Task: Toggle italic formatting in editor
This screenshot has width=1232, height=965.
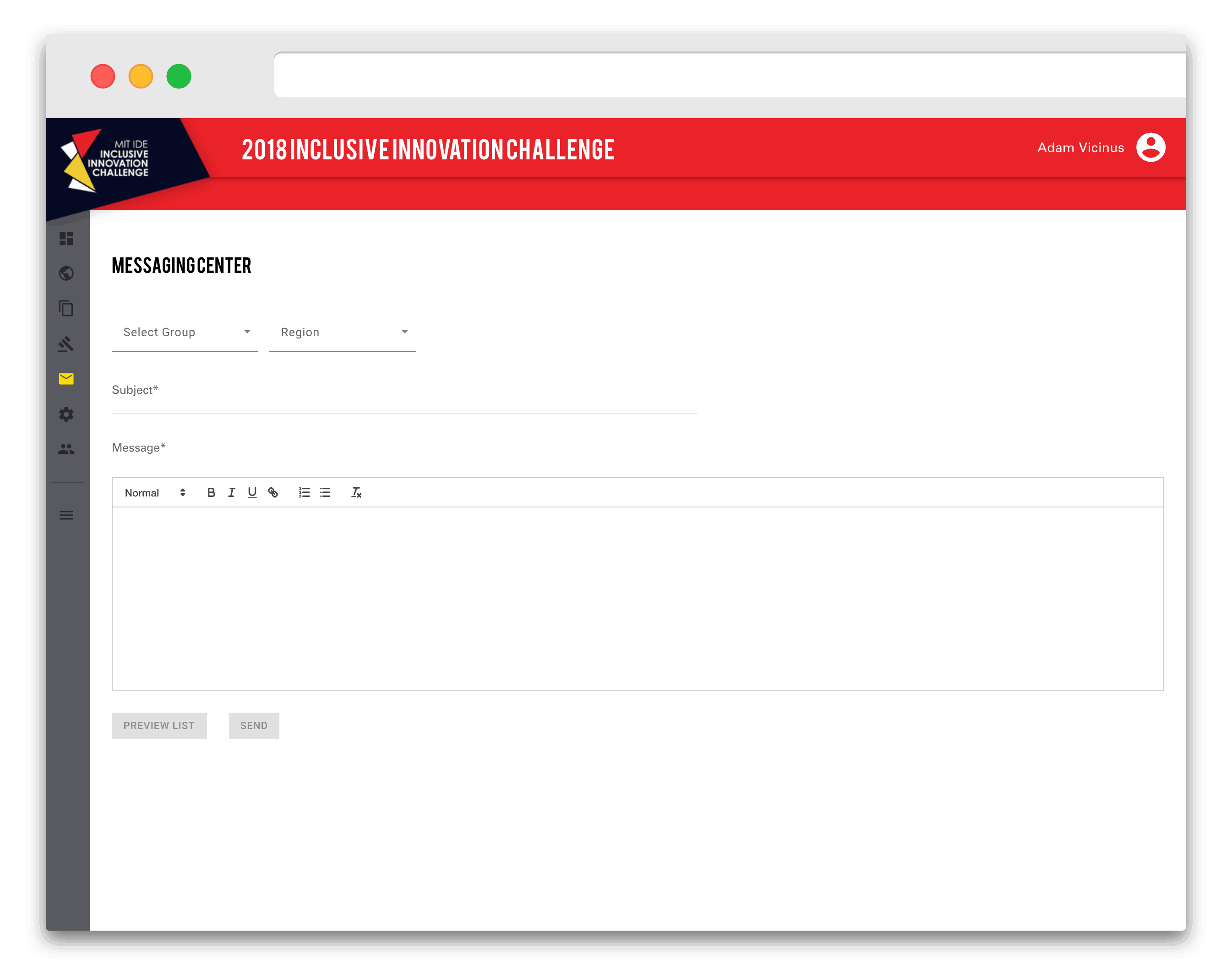Action: pos(232,493)
